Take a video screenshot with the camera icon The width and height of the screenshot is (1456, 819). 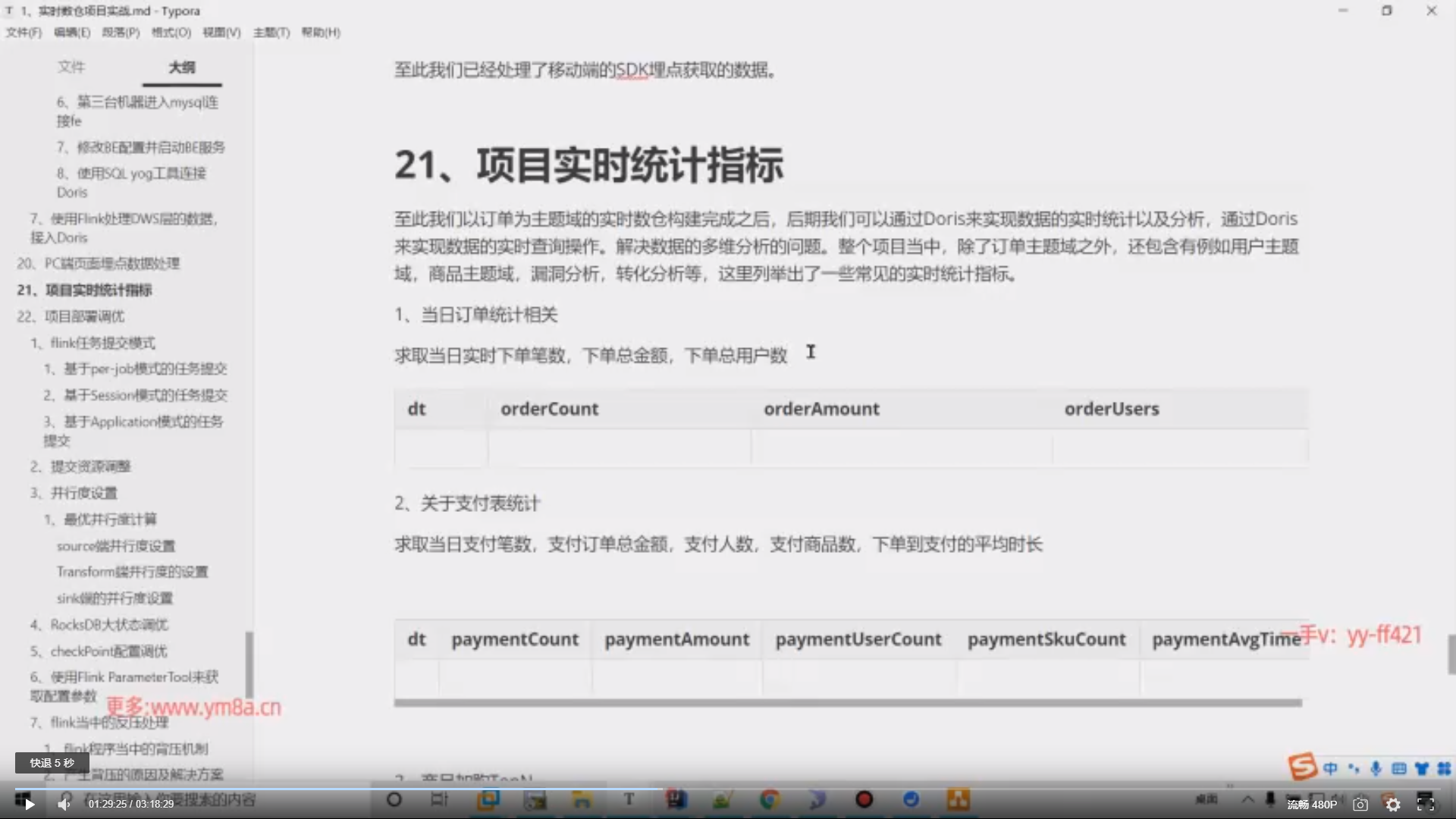(x=1360, y=805)
